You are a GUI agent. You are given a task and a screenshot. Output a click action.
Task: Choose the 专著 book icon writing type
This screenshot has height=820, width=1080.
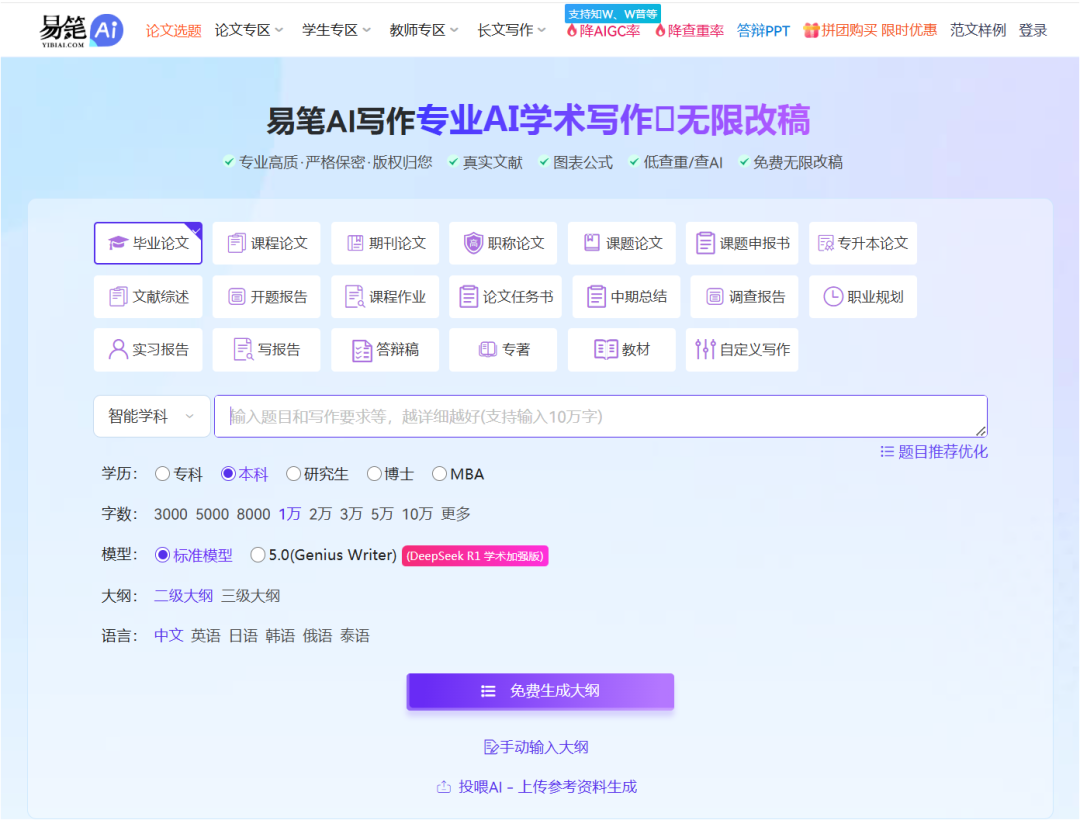(x=502, y=349)
